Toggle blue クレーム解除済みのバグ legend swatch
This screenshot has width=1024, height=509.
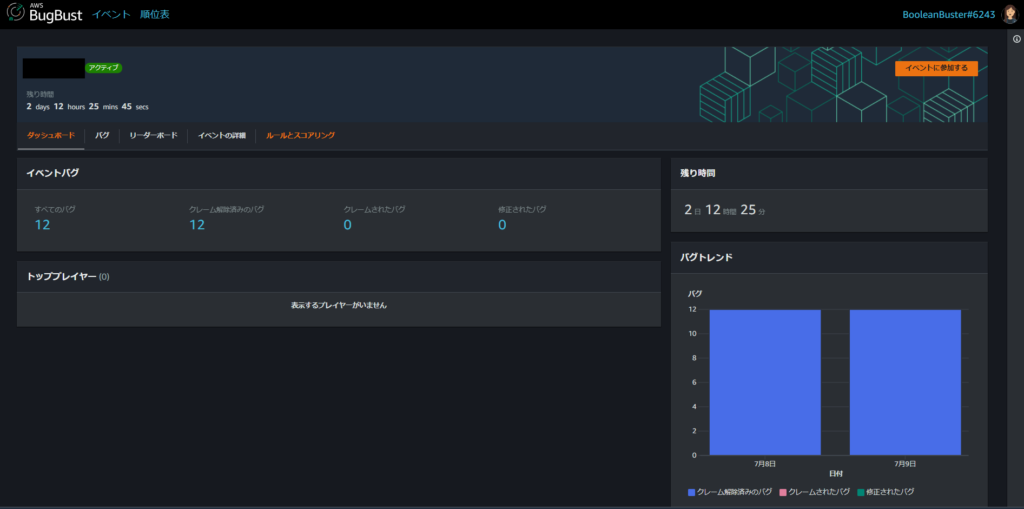point(691,491)
